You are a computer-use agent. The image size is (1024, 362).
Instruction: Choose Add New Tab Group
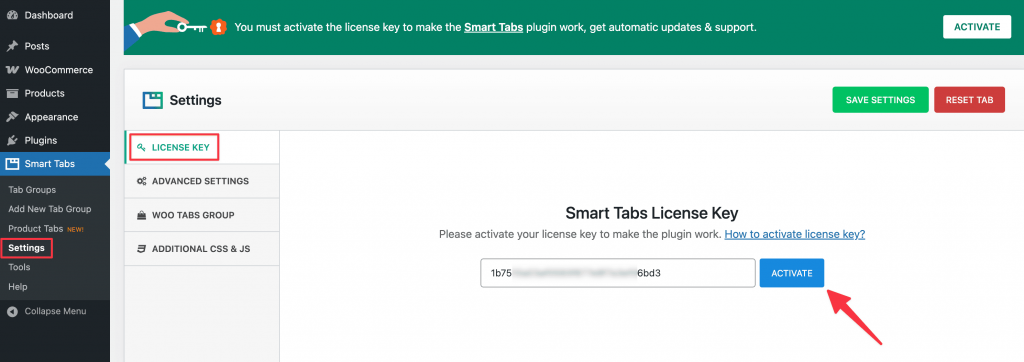tap(50, 209)
